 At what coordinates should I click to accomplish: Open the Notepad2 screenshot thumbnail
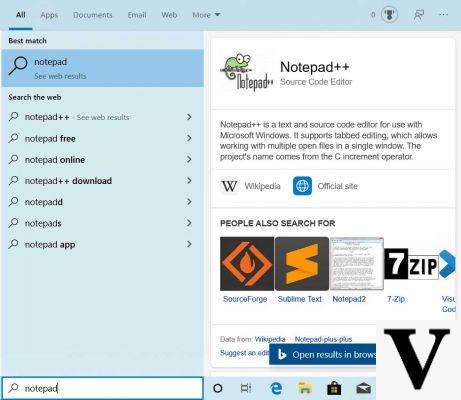[357, 264]
